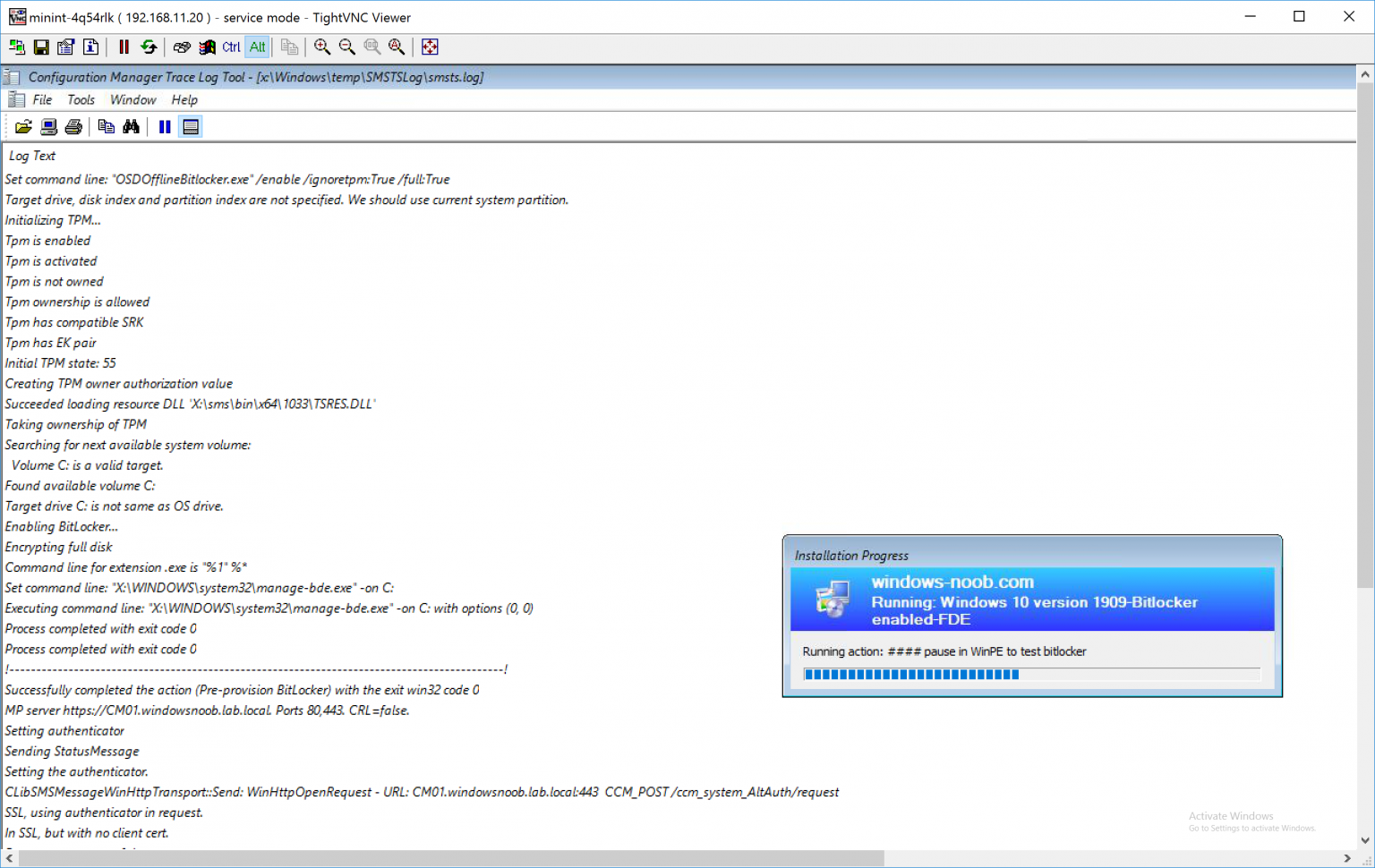Open the File menu in Trace Log Tool

[x=42, y=100]
